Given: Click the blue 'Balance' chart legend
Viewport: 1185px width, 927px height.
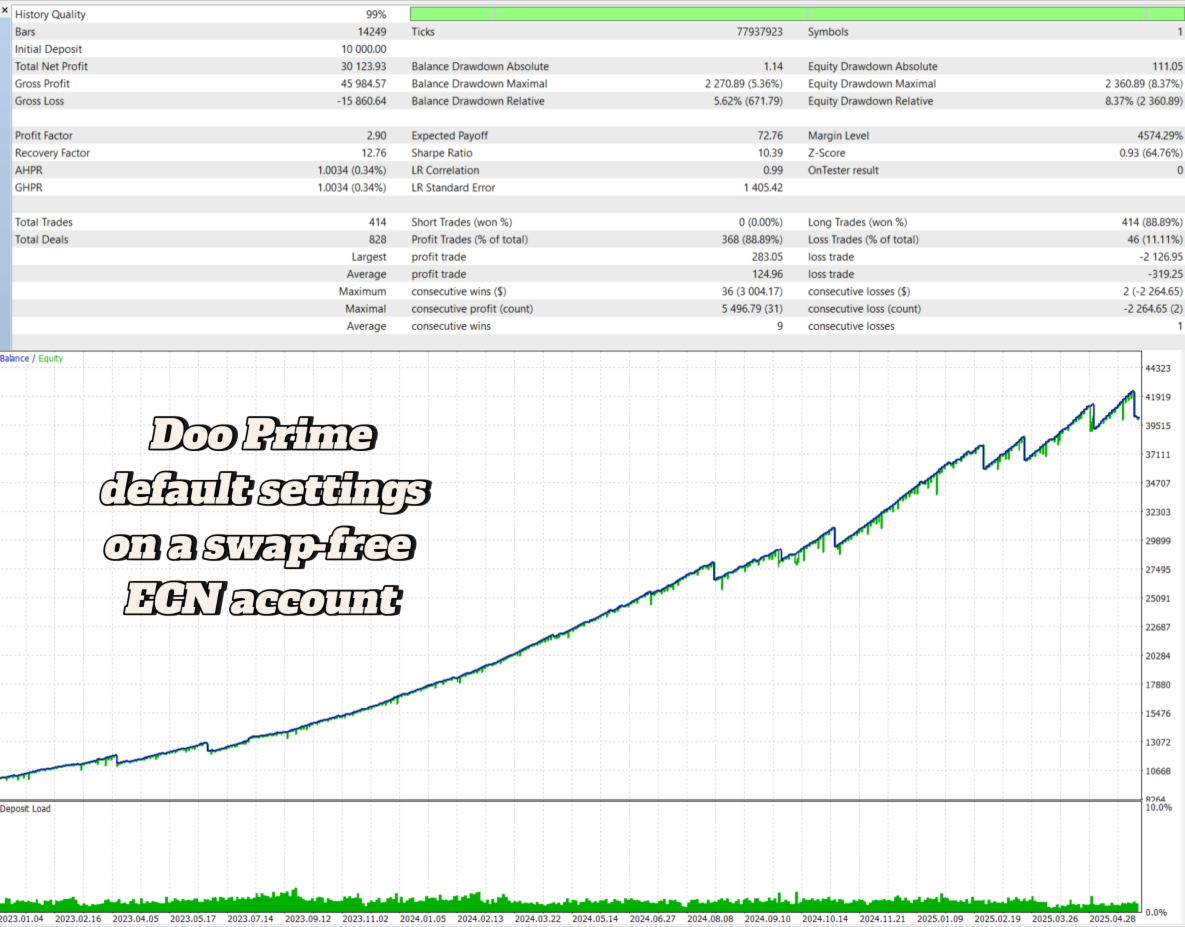Looking at the screenshot, I should coord(14,358).
